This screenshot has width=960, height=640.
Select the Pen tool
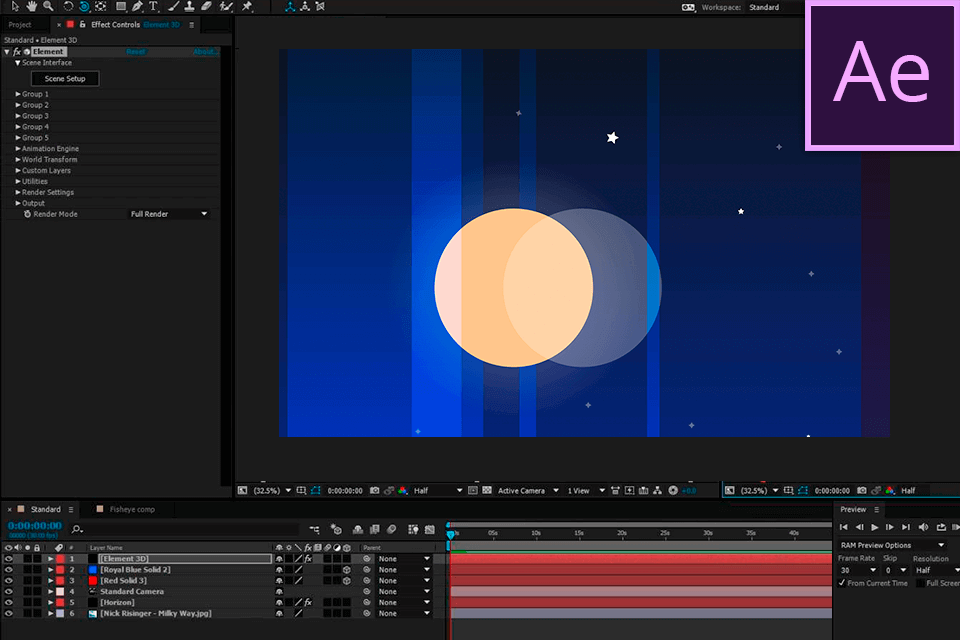[137, 6]
